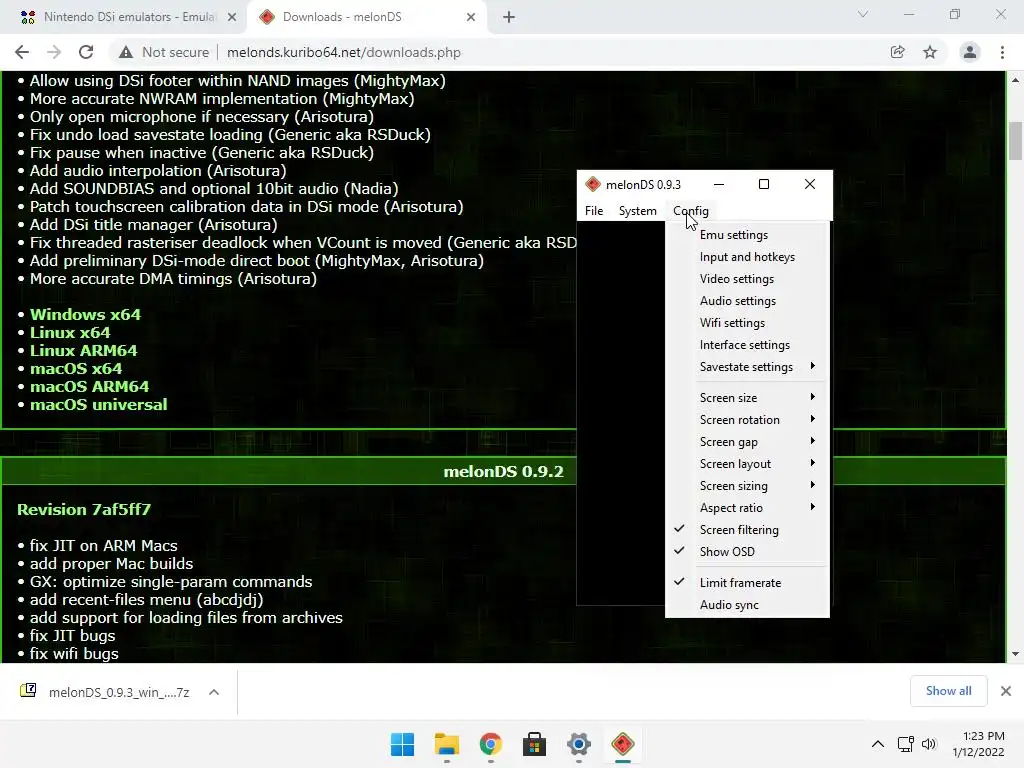1024x768 pixels.
Task: Open Wifi settings menu entry
Action: click(x=747, y=323)
